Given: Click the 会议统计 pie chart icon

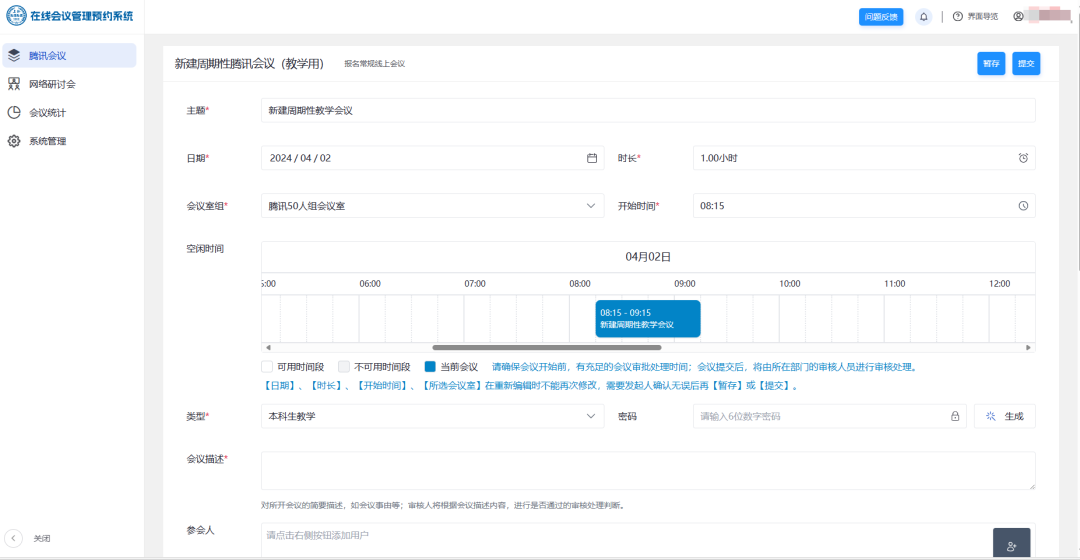Looking at the screenshot, I should (x=14, y=112).
